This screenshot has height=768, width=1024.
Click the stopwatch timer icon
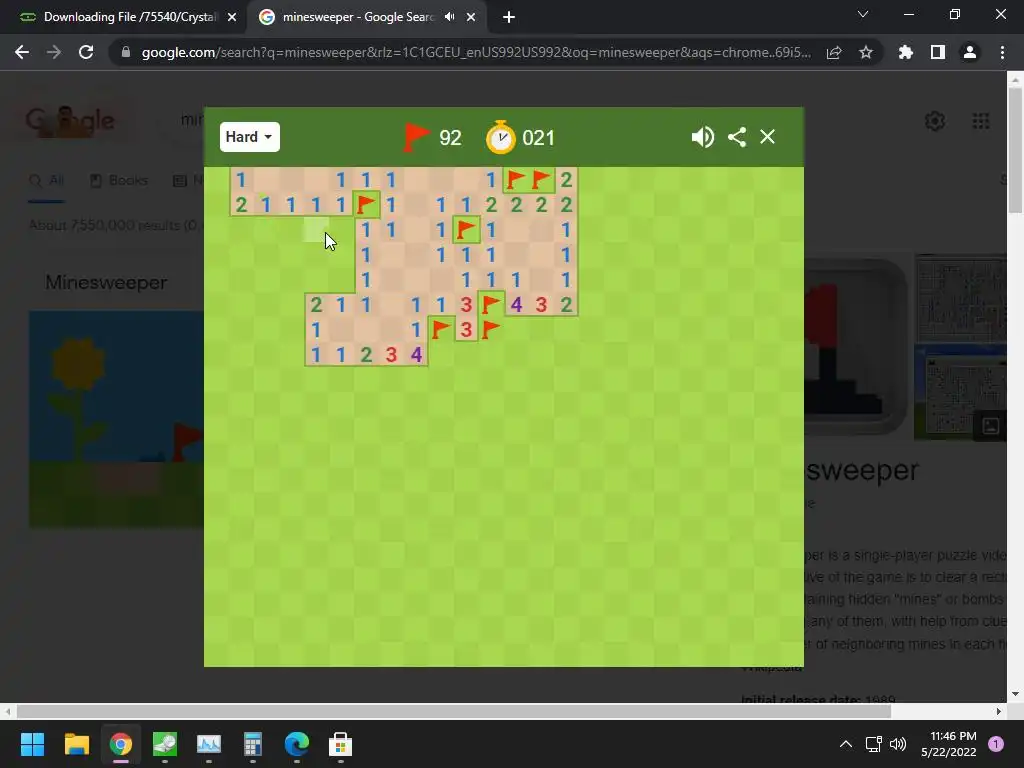[501, 137]
